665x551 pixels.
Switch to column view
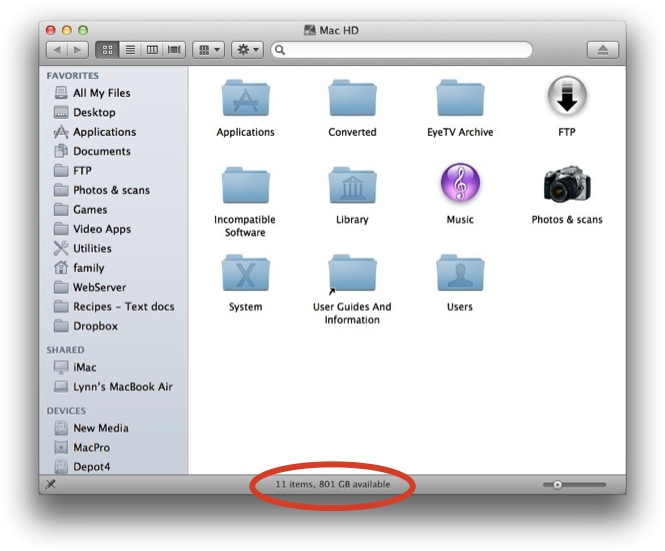coord(152,50)
